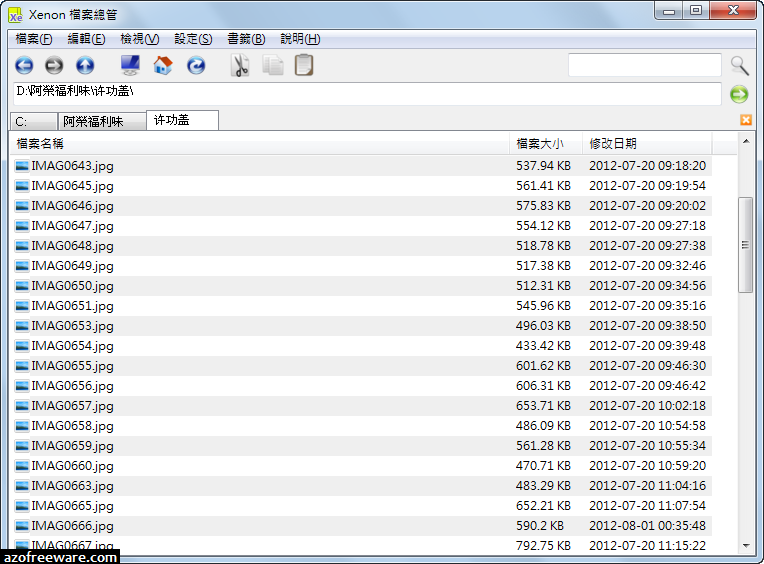Open the 編輯(E) menu
The width and height of the screenshot is (764, 564).
point(86,39)
